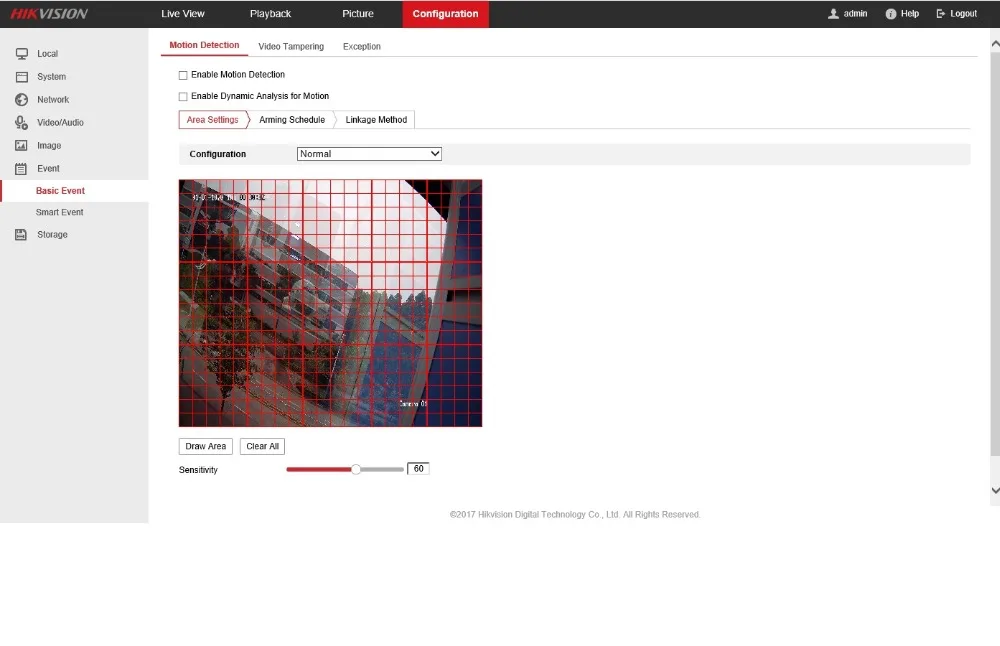Image resolution: width=1000 pixels, height=646 pixels.
Task: Select the Area Settings step tab
Action: [x=213, y=120]
